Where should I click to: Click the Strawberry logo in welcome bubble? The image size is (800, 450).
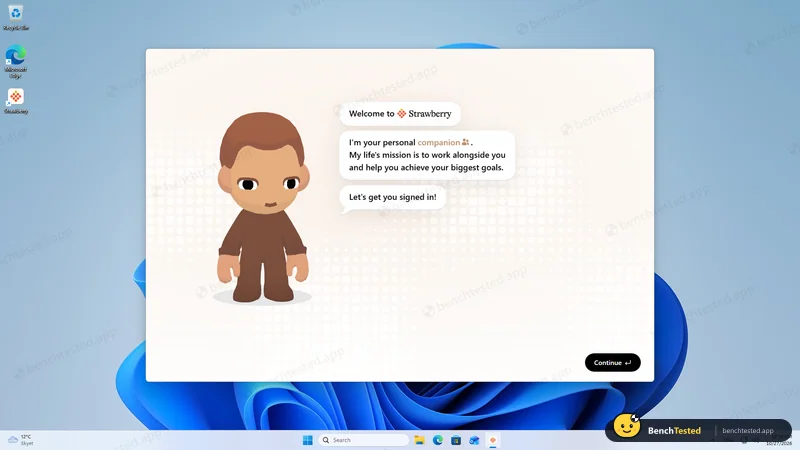point(402,113)
